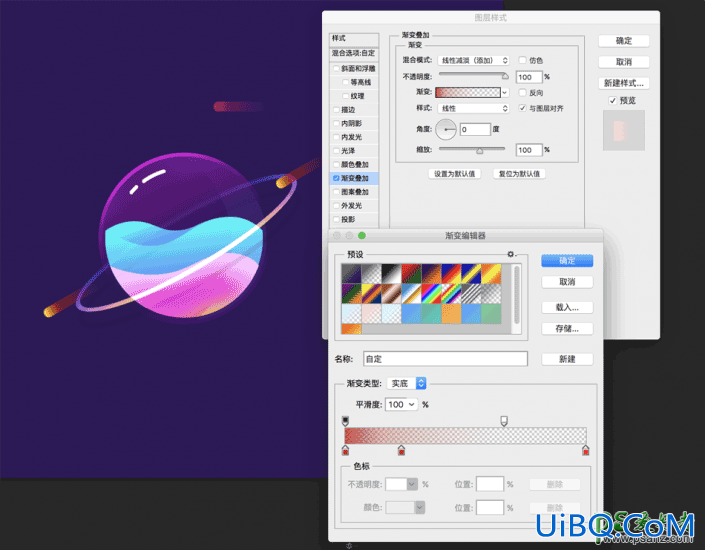Pick the red-to-green gradient preset
This screenshot has width=705, height=550.
411,273
